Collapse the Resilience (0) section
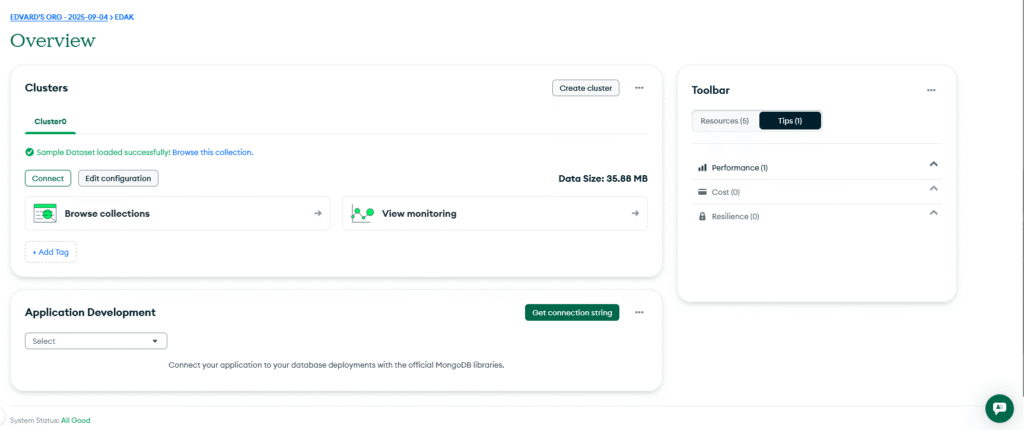Image resolution: width=1024 pixels, height=430 pixels. pos(933,212)
